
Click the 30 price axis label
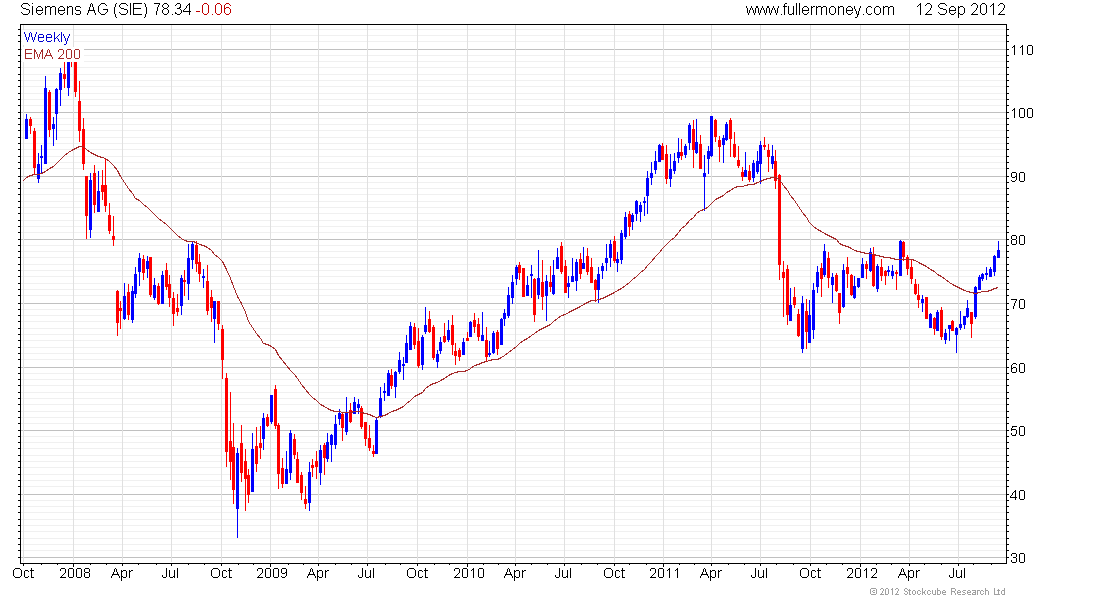tap(1018, 559)
